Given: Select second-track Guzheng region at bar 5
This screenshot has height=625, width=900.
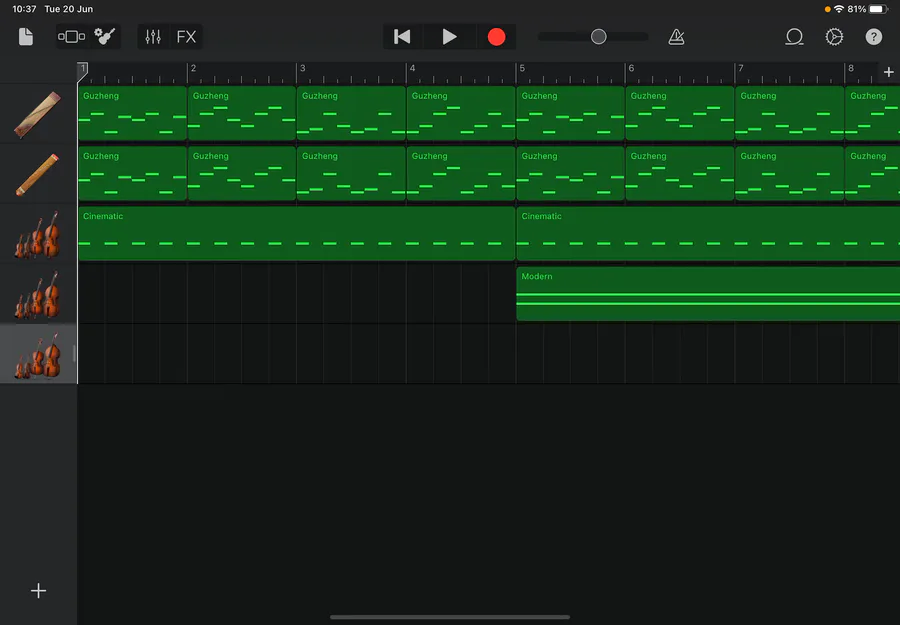Looking at the screenshot, I should click(571, 173).
